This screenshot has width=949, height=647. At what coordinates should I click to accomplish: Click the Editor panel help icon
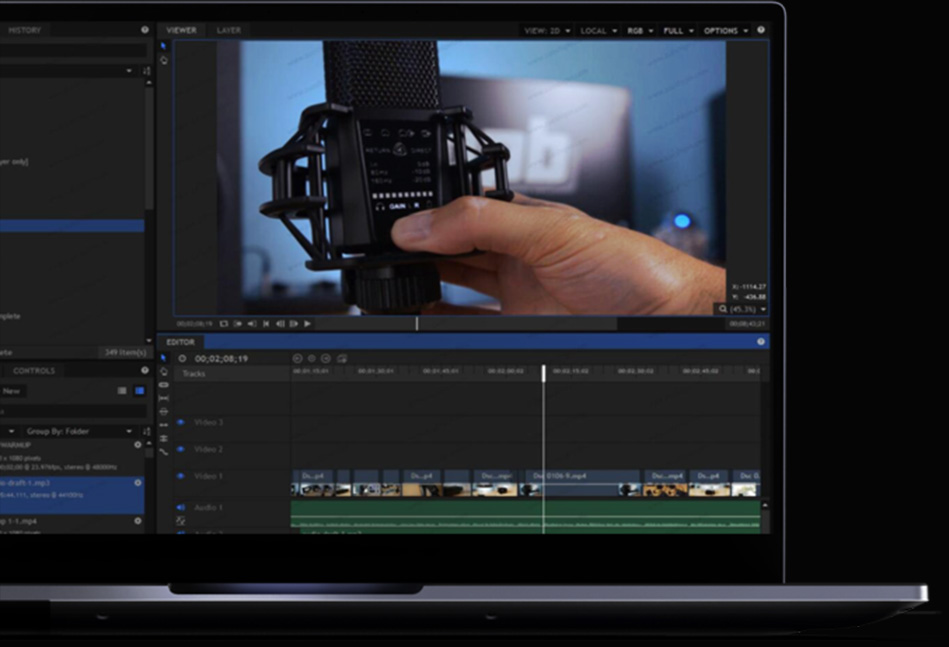[761, 342]
